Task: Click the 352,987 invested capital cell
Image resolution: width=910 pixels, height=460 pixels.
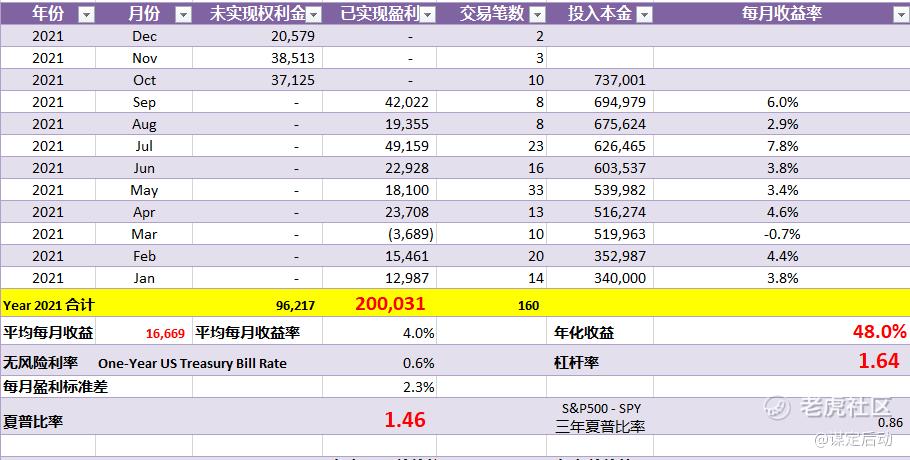Action: pos(600,256)
